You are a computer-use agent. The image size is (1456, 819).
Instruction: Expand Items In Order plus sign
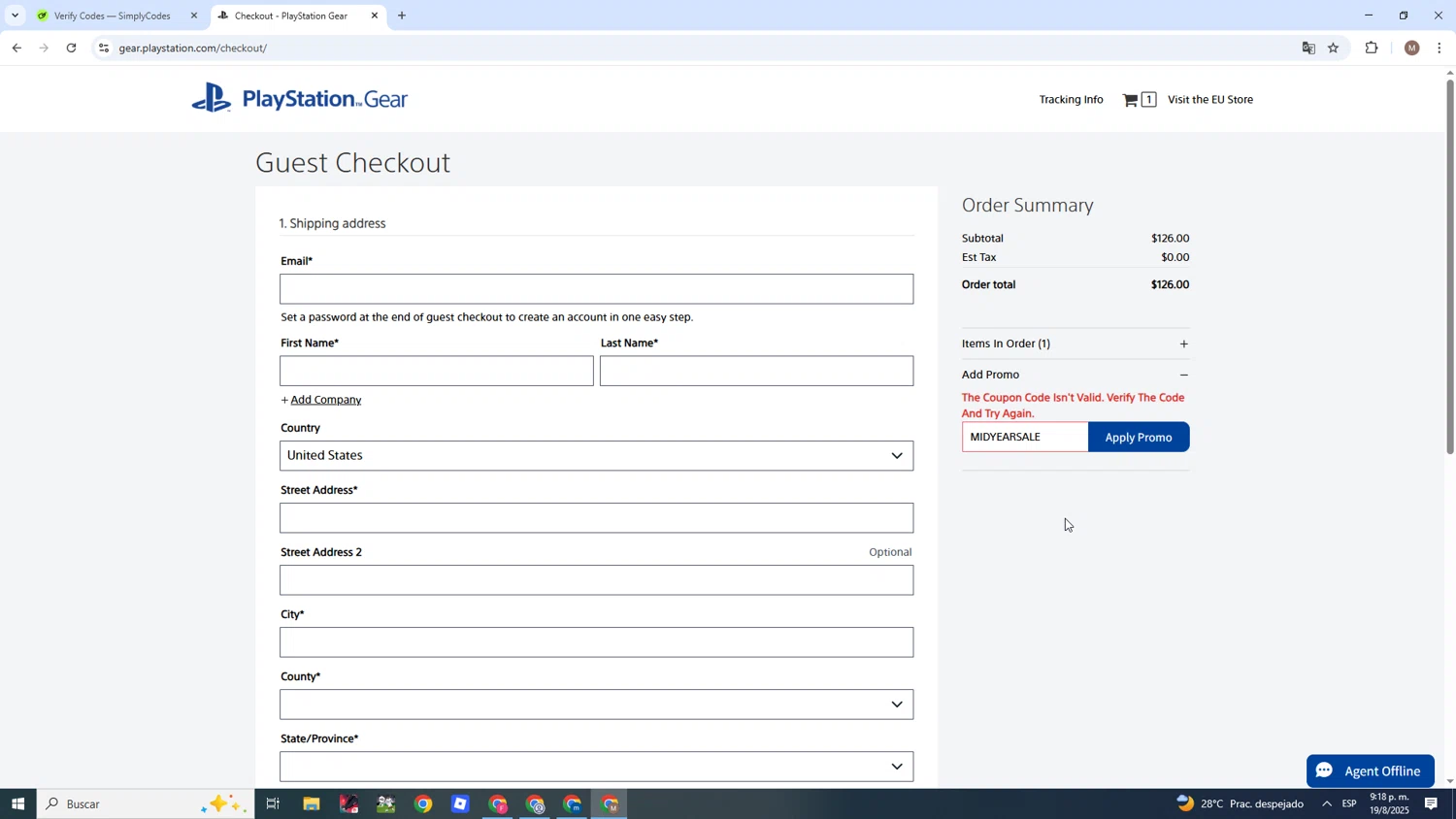(1183, 344)
